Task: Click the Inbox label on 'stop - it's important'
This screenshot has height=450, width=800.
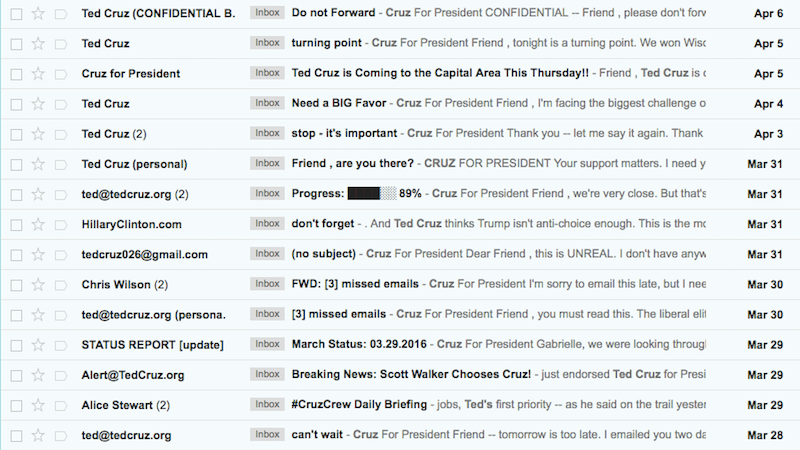Action: tap(267, 134)
